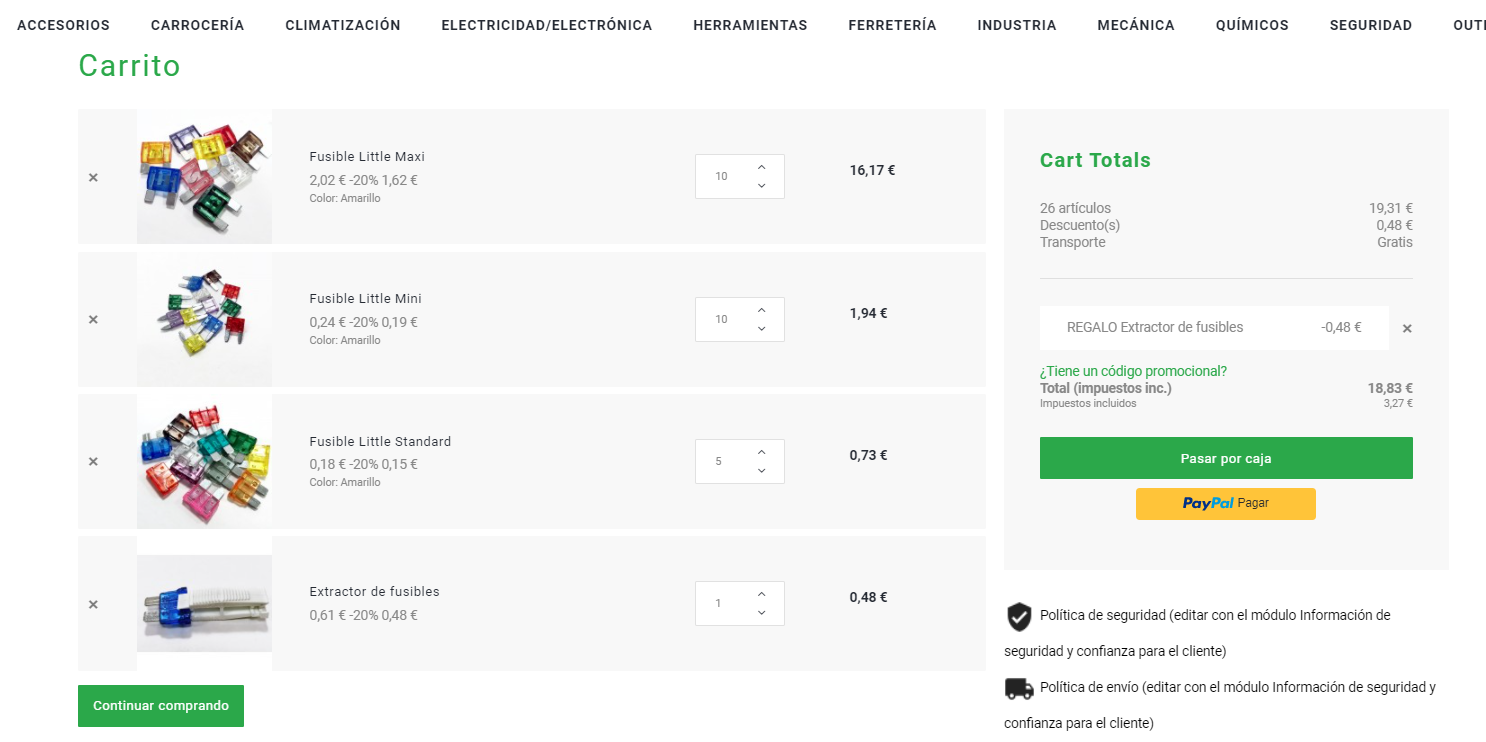Click the Pasar por caja button
The width and height of the screenshot is (1486, 742).
1226,458
